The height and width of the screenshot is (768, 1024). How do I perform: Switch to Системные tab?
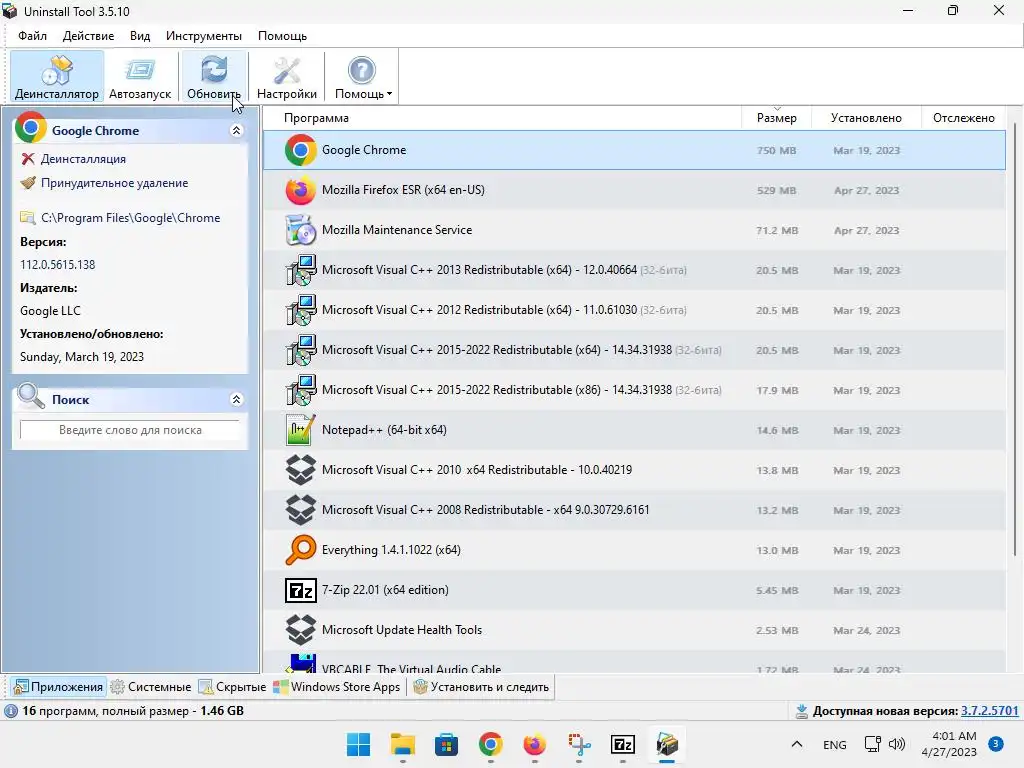(x=151, y=687)
